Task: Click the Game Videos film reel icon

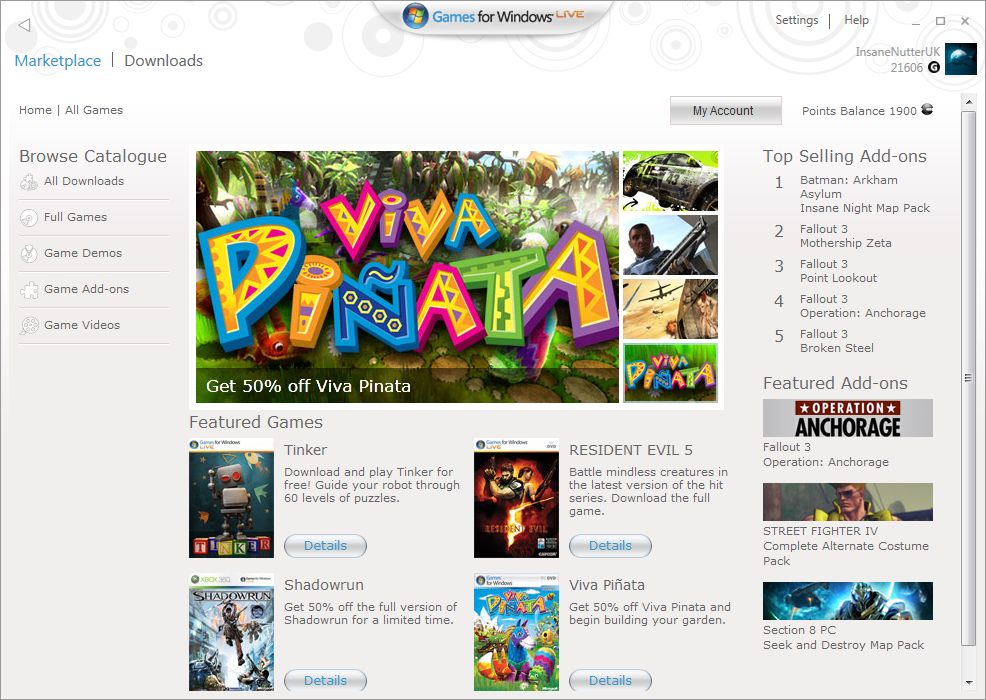Action: (x=29, y=326)
